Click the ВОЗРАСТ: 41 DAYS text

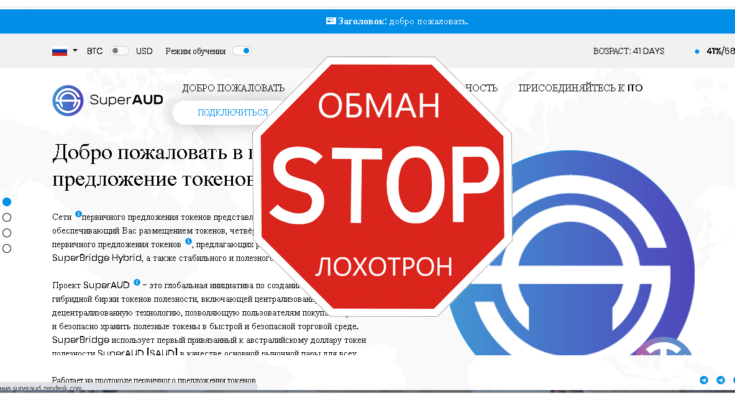tap(629, 51)
